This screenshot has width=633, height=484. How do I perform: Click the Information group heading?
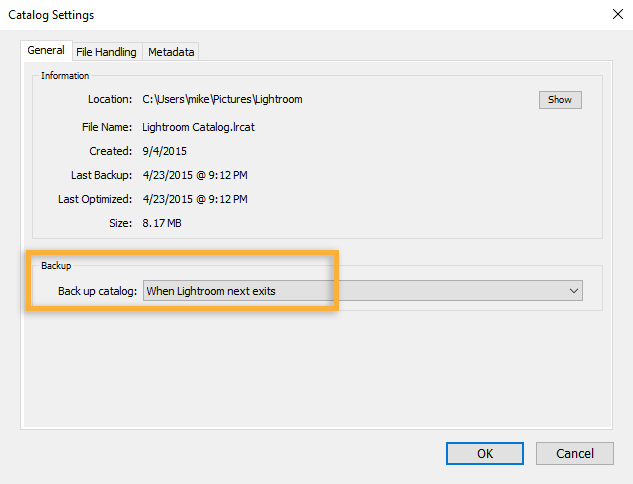[x=65, y=75]
